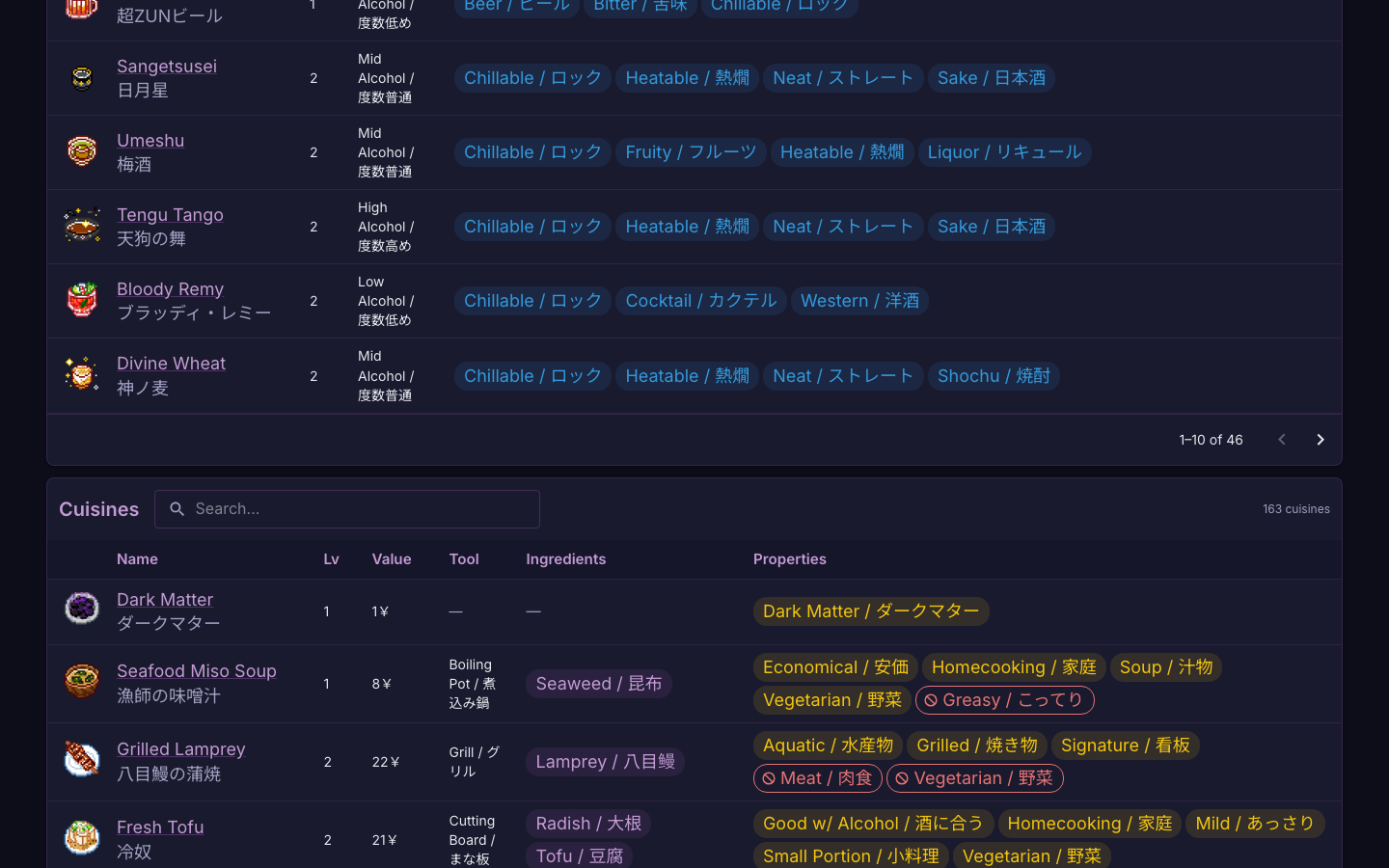Click the Grilled Lamprey dish icon

click(x=82, y=761)
